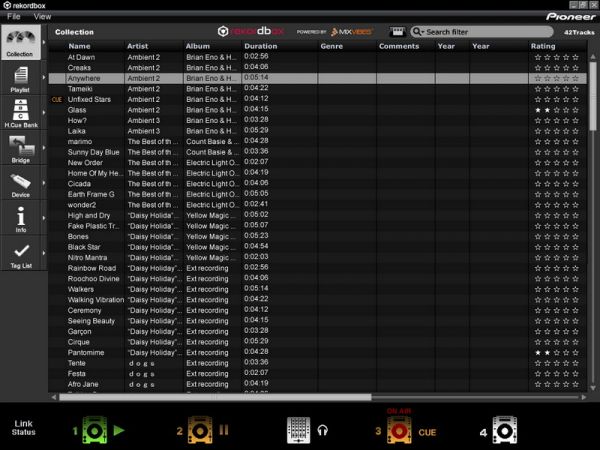600x450 pixels.
Task: Set rating stars for Glass track
Action: (557, 110)
